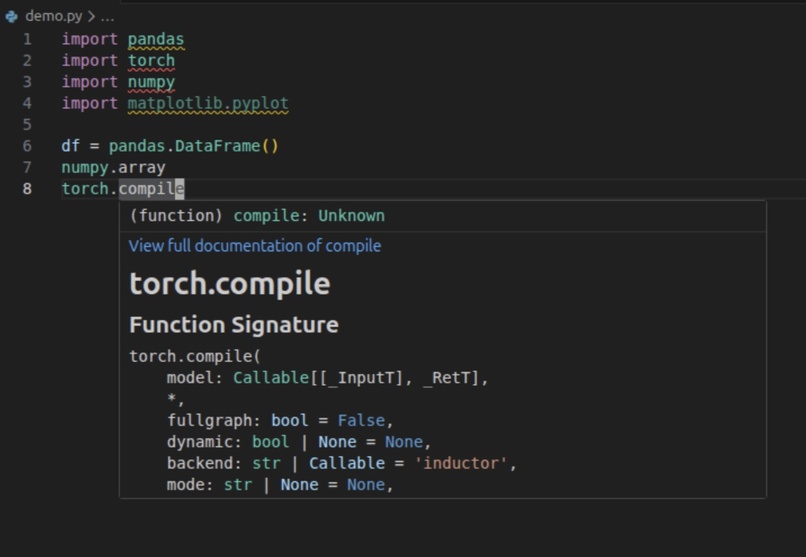Click the 'df' variable on line 6

click(70, 146)
